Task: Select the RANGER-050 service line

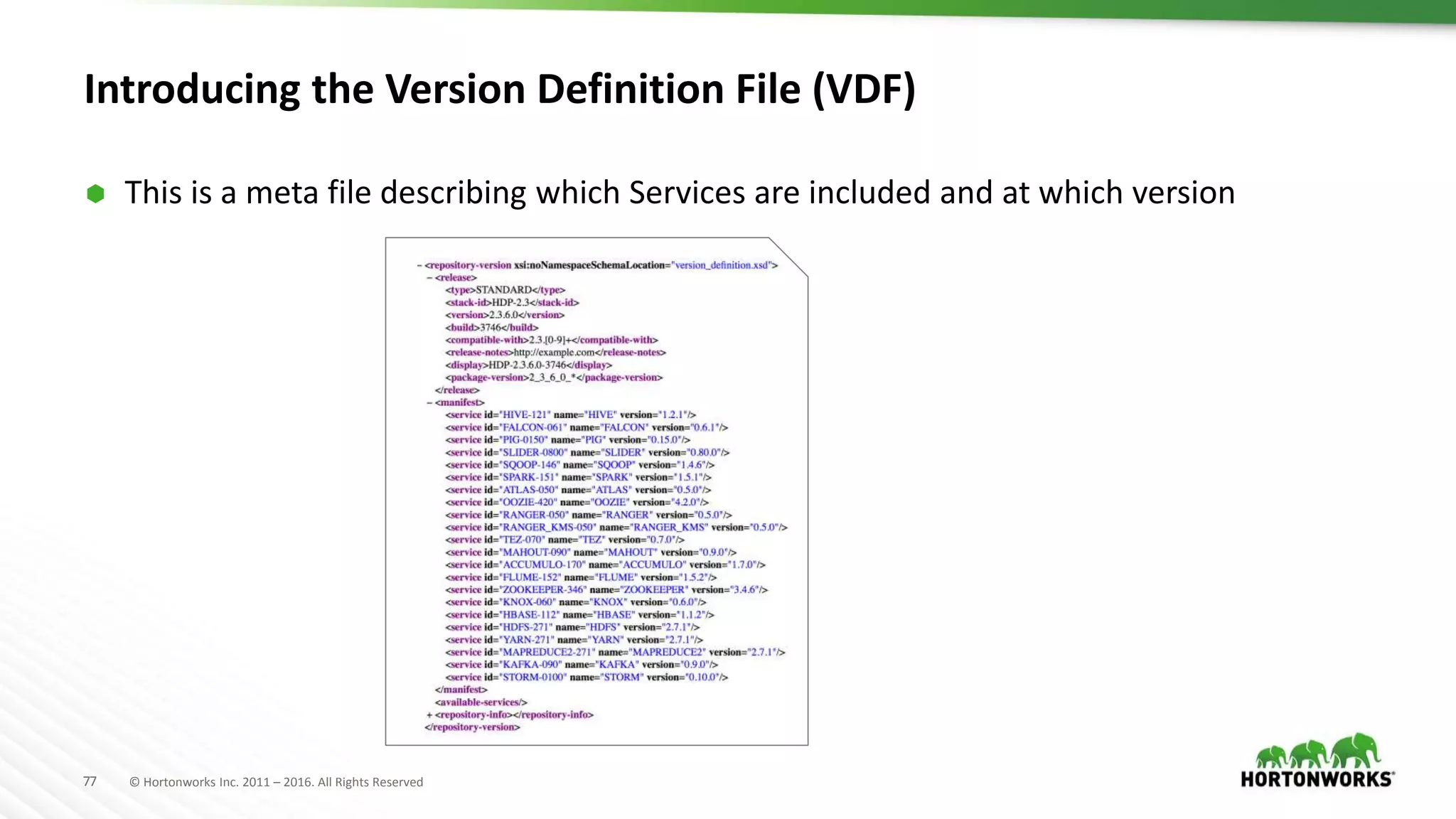Action: [x=589, y=515]
